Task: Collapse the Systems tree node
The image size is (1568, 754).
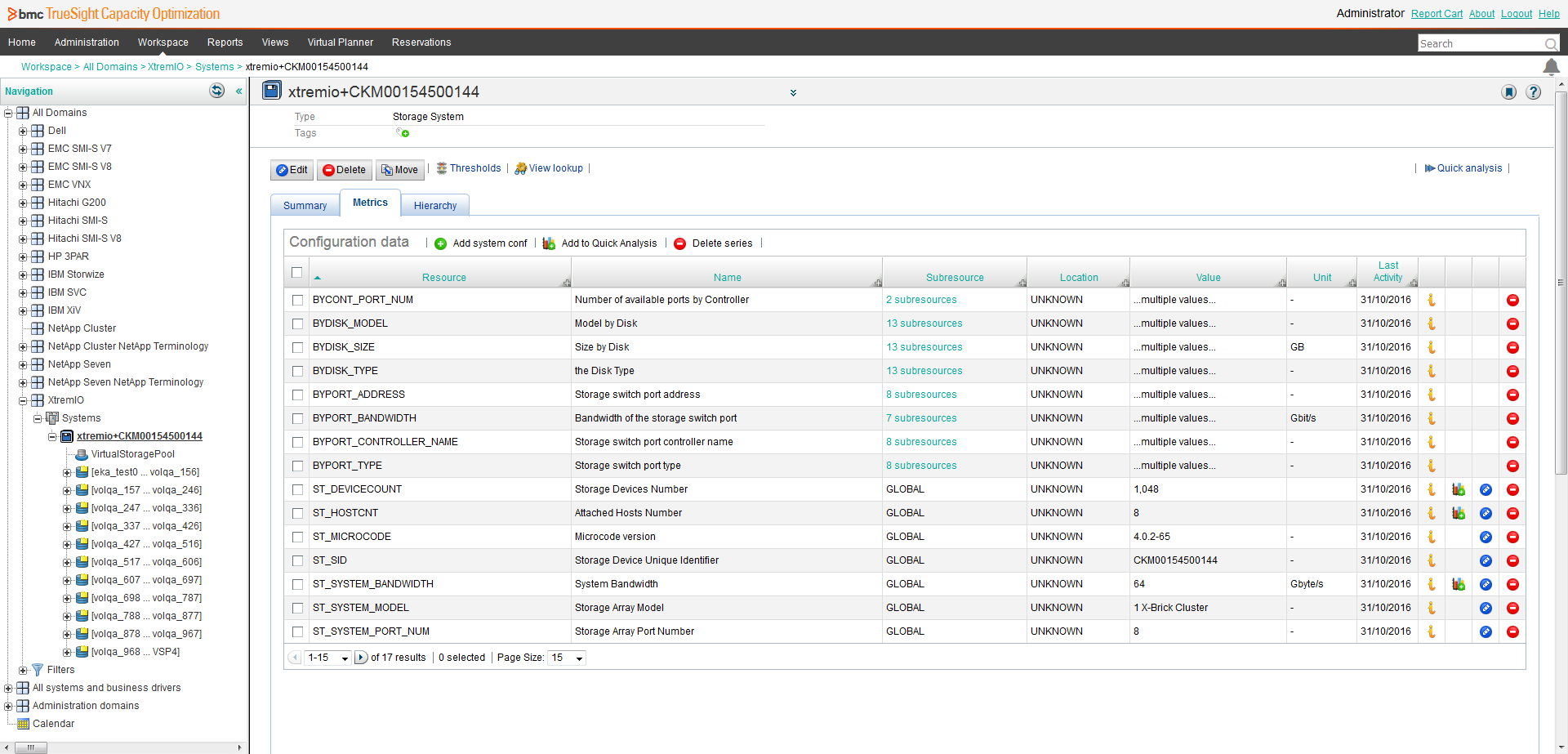Action: (x=38, y=419)
